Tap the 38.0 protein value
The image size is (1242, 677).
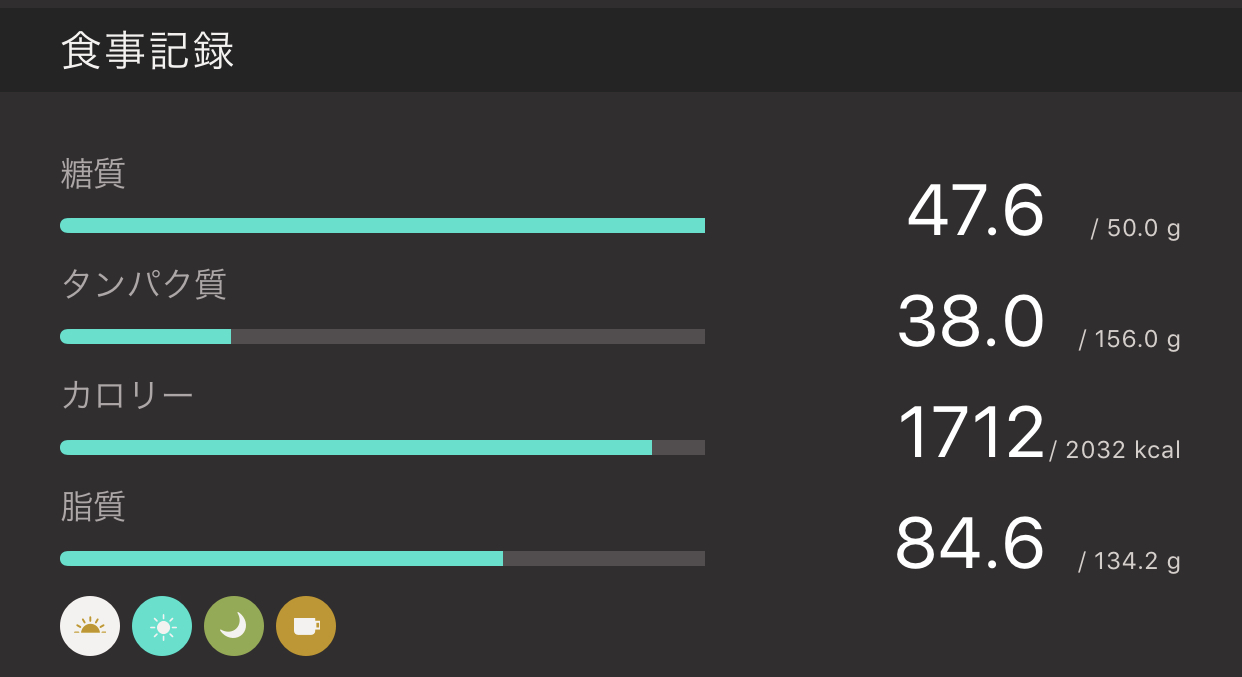(x=970, y=322)
